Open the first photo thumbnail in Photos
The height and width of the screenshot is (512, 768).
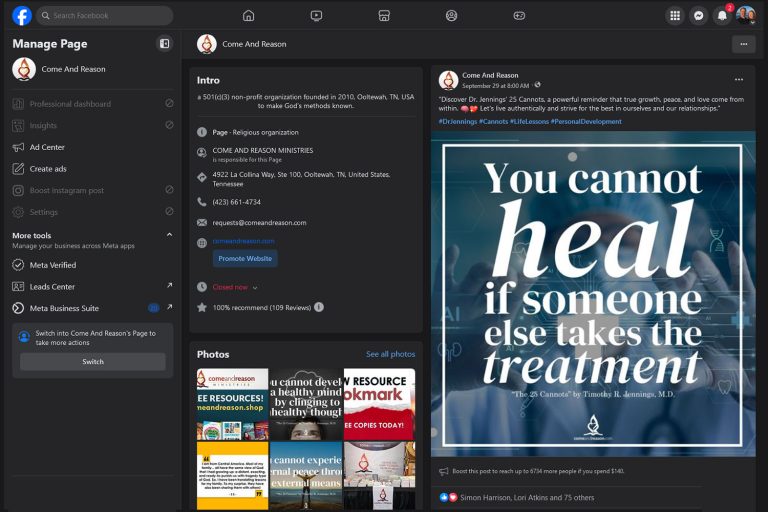[232, 404]
